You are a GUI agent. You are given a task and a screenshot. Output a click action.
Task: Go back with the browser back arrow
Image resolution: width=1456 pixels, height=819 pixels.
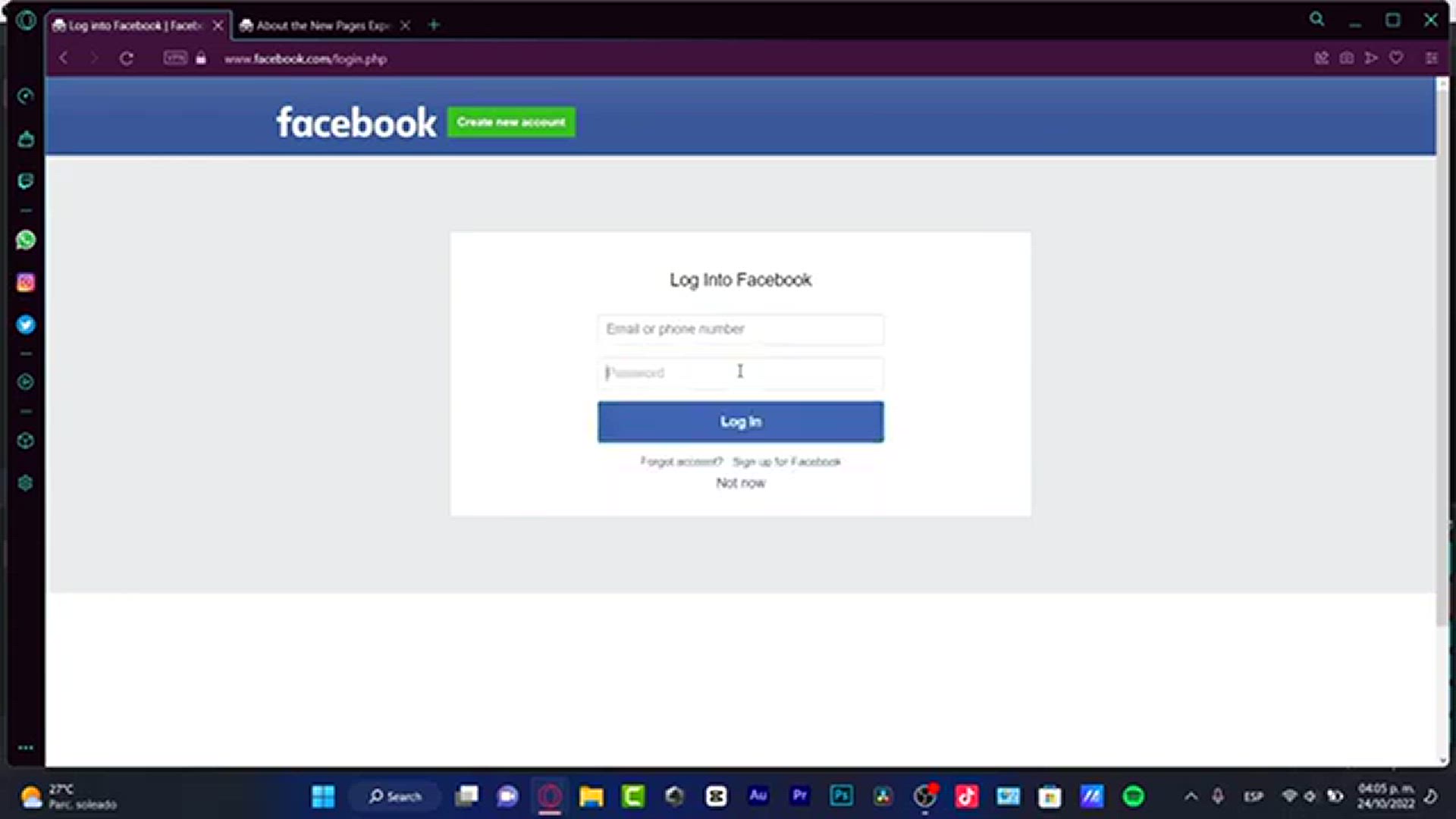point(64,58)
